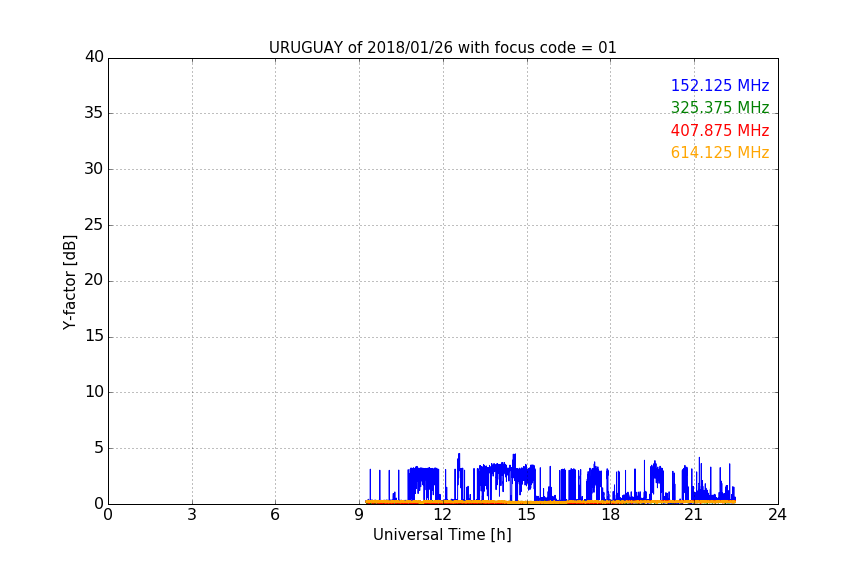Click the x-axis tick label 24
864x576 pixels.
pyautogui.click(x=777, y=515)
